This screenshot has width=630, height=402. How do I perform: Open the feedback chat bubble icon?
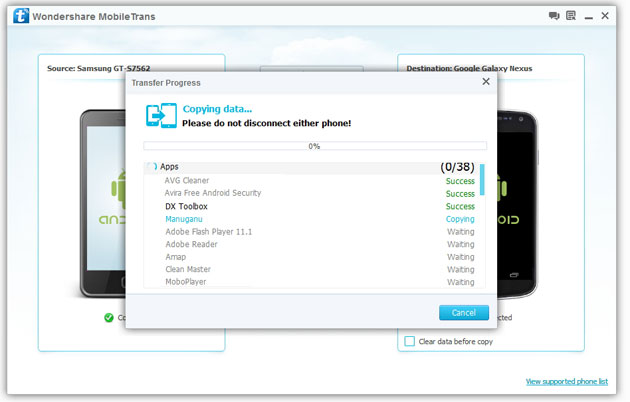pos(554,16)
